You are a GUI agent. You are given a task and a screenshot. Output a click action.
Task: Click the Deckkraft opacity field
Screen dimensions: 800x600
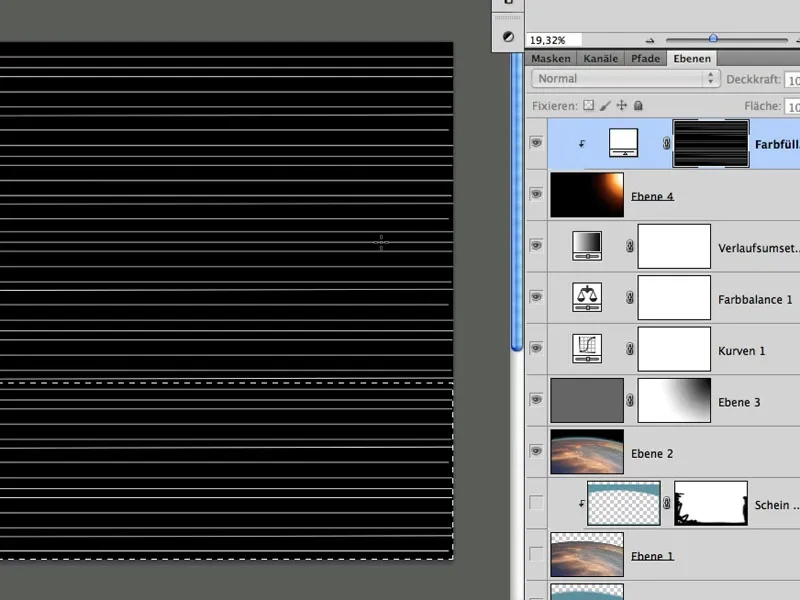792,80
